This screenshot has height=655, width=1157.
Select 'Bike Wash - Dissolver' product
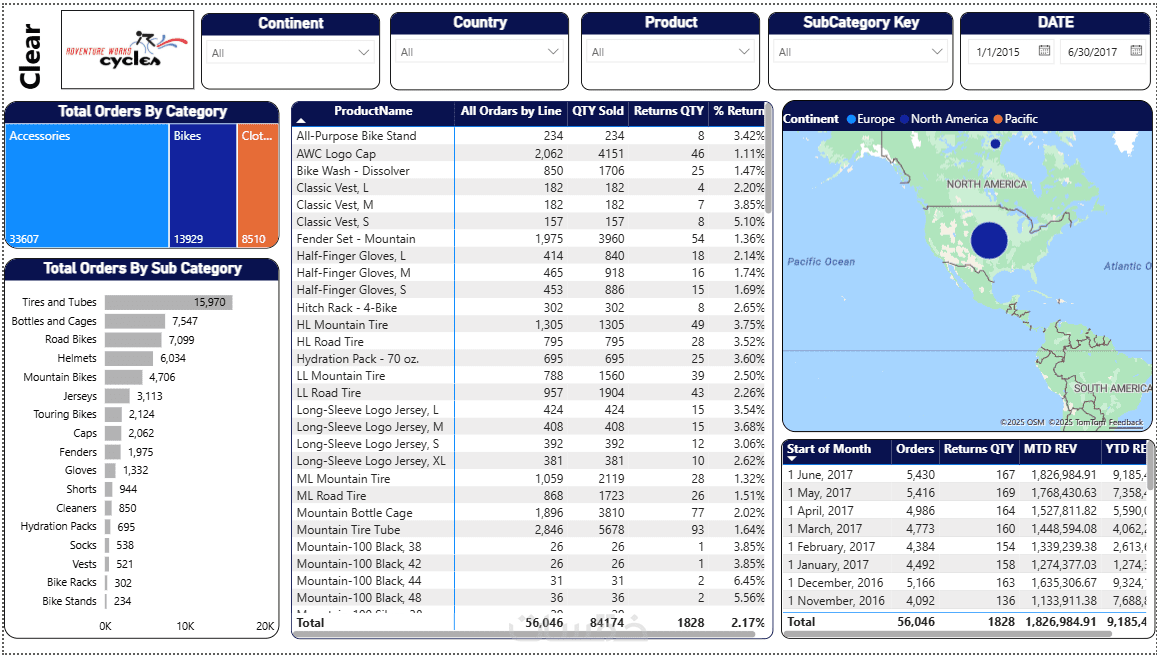point(529,170)
